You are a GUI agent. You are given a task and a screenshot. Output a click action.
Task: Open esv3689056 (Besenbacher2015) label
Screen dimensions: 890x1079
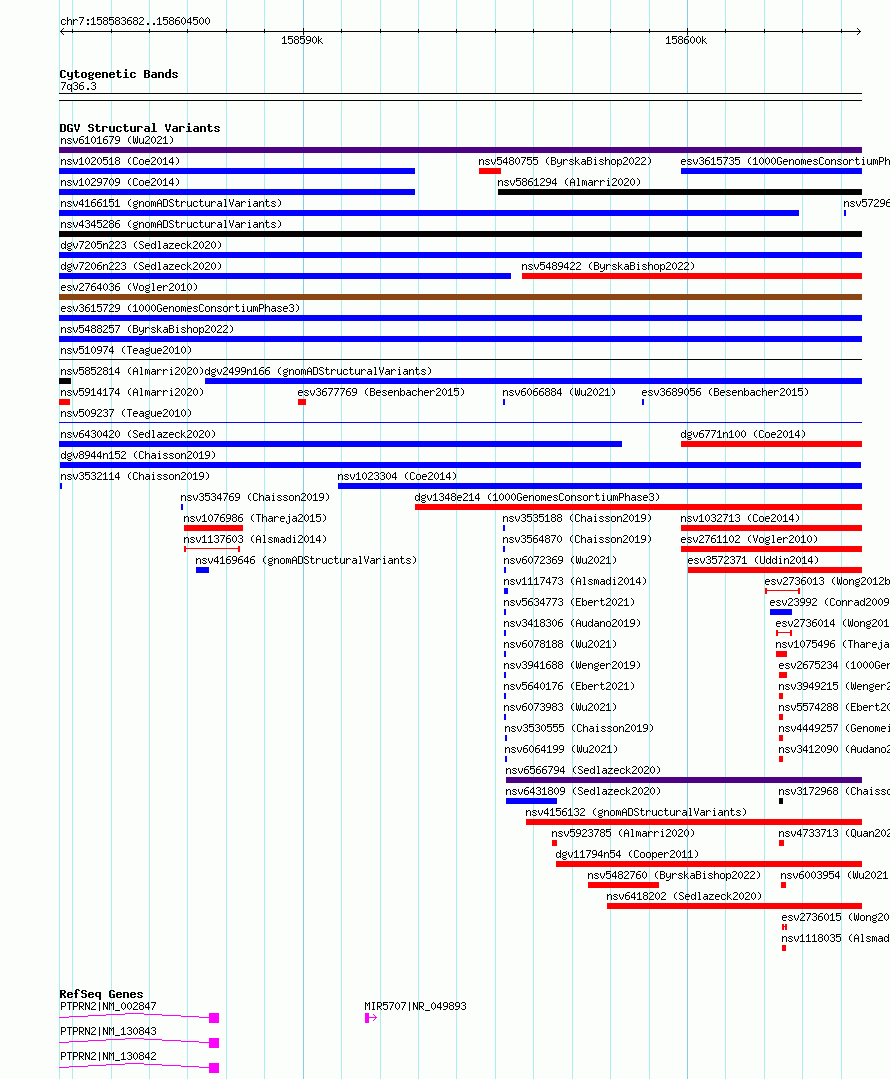[725, 392]
